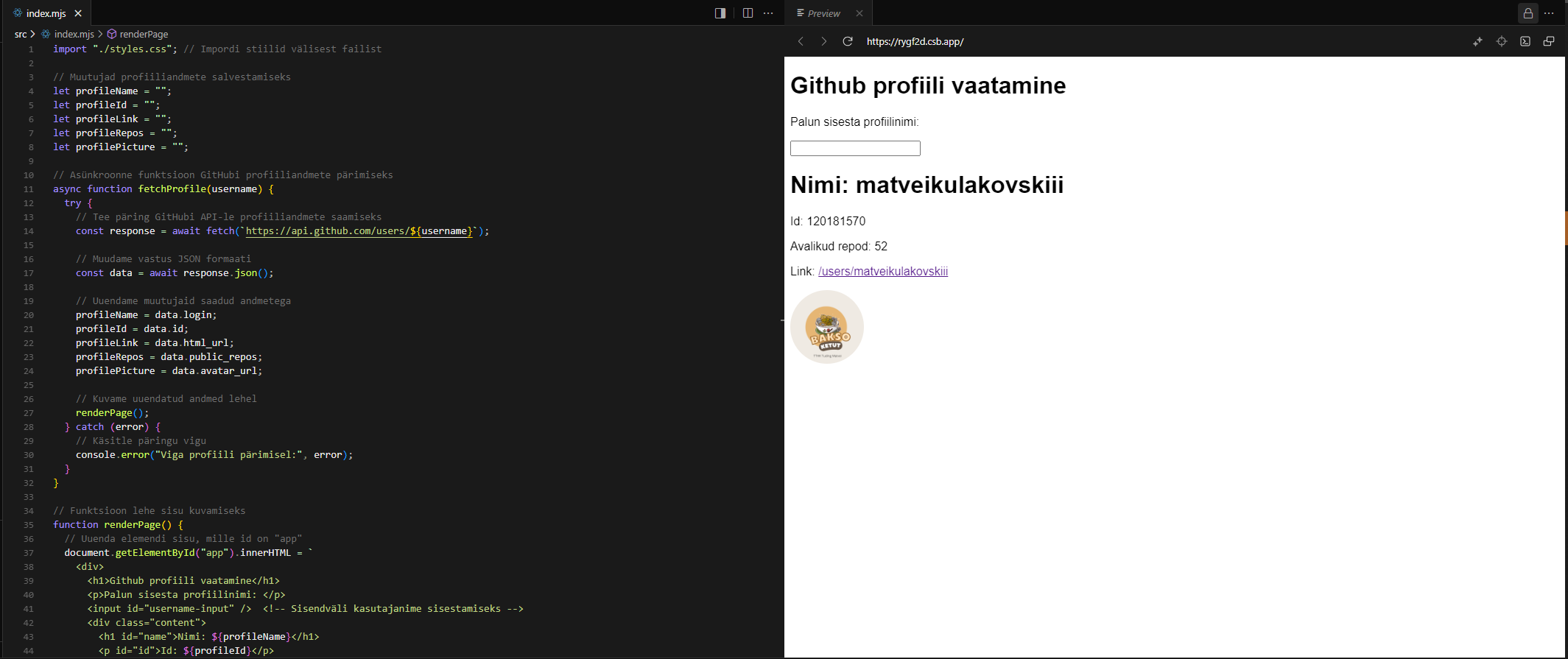Screen dimensions: 1568x659
Task: Click the fetchProfile function name on line 11
Action: click(x=172, y=188)
